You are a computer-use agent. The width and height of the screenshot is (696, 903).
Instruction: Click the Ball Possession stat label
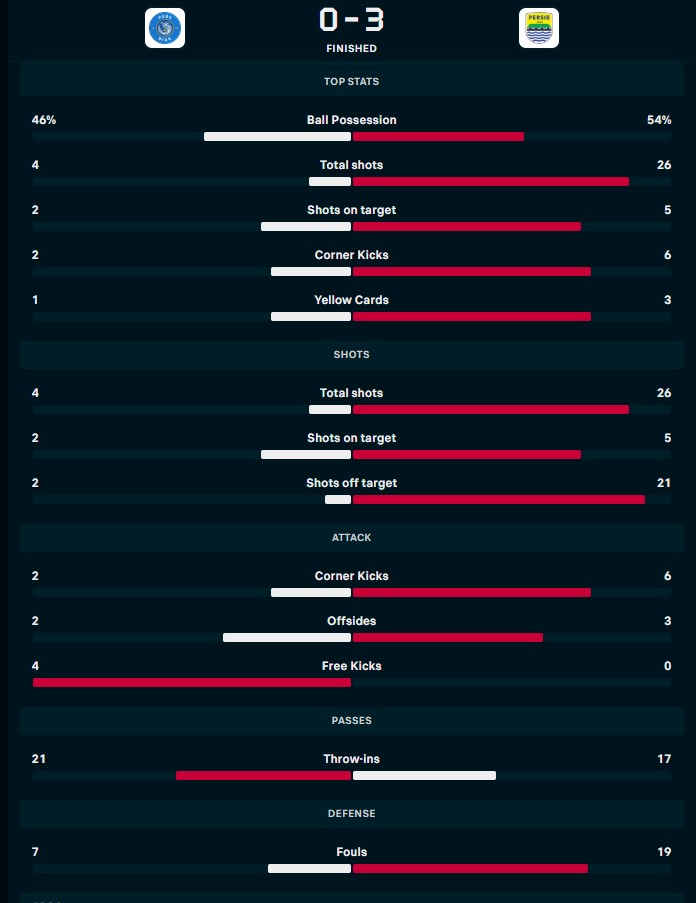coord(351,120)
